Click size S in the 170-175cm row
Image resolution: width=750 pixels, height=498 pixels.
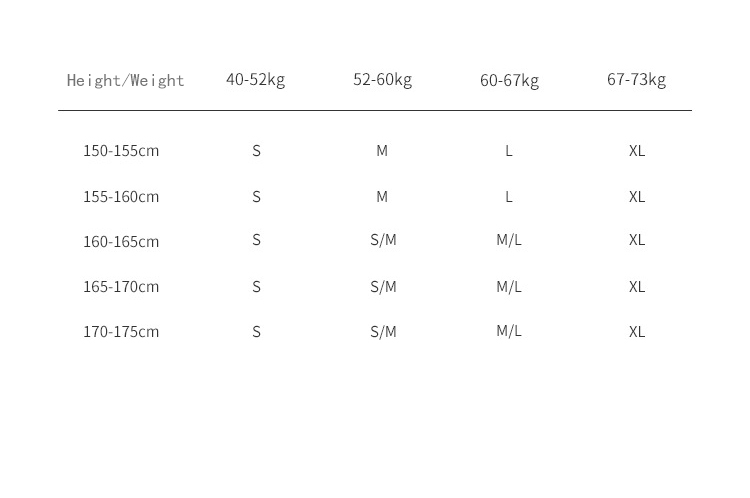[x=256, y=332]
